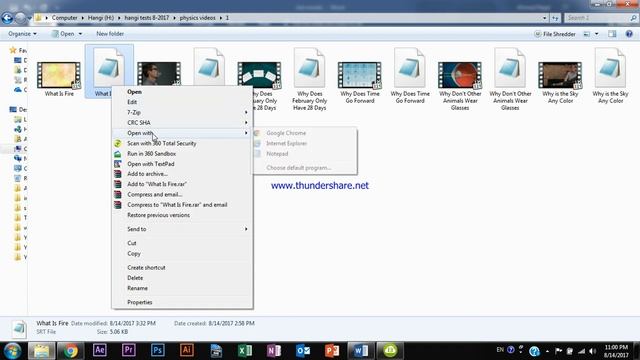
Task: Launch Premiere Pro from the taskbar
Action: click(x=129, y=350)
